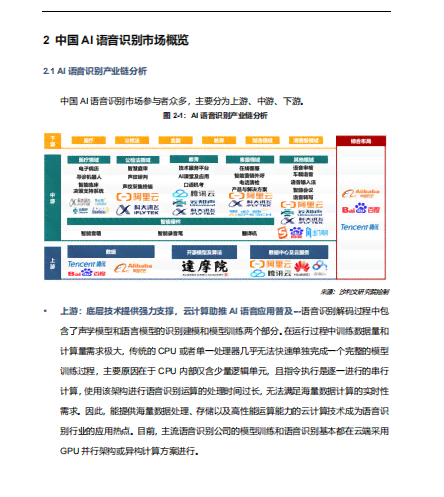Click the teal 智能硬件 bar
The image size is (444, 497).
(x=171, y=222)
